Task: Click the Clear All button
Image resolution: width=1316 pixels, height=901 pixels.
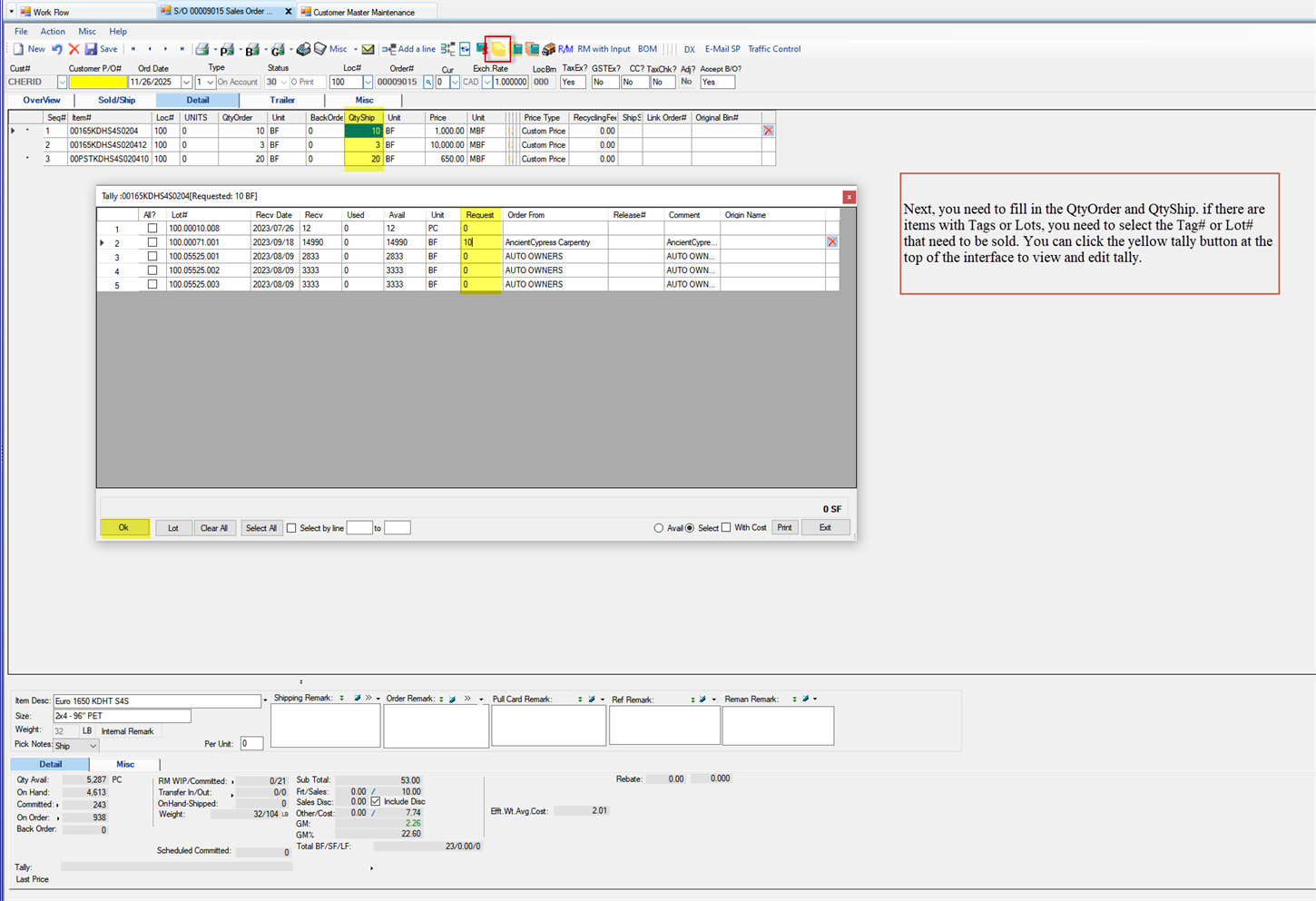Action: (x=214, y=527)
